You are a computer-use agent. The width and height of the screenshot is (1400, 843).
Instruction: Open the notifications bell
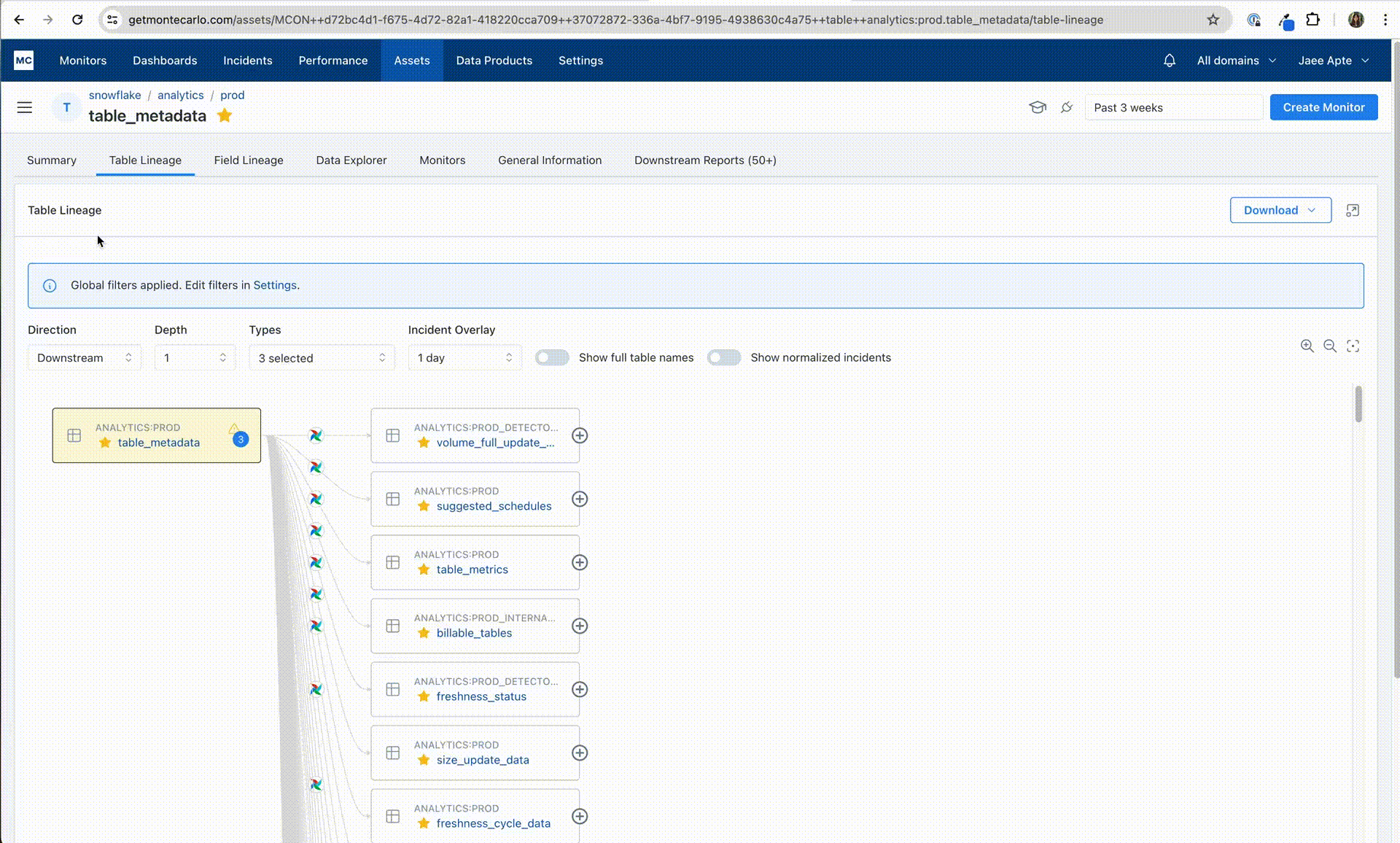1169,61
